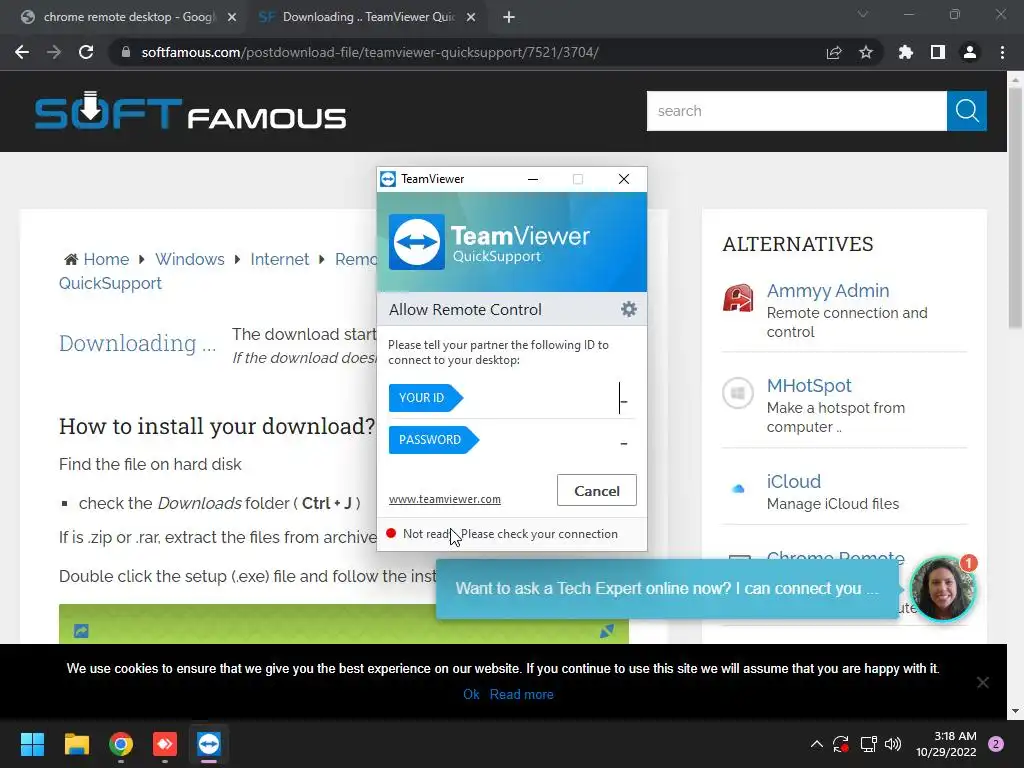Open the tech expert chat avatar
Viewport: 1024px width, 768px height.
942,588
